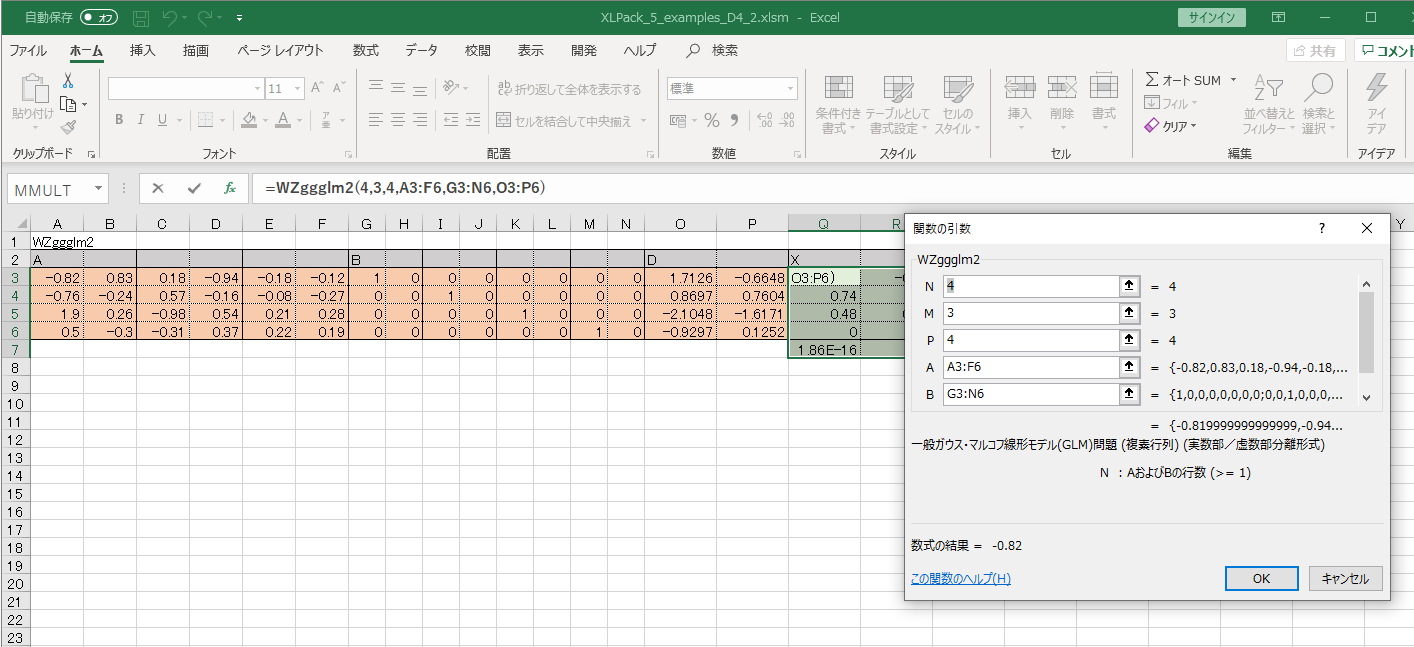Image resolution: width=1414 pixels, height=647 pixels.
Task: Click the insert function fx icon
Action: (x=229, y=188)
